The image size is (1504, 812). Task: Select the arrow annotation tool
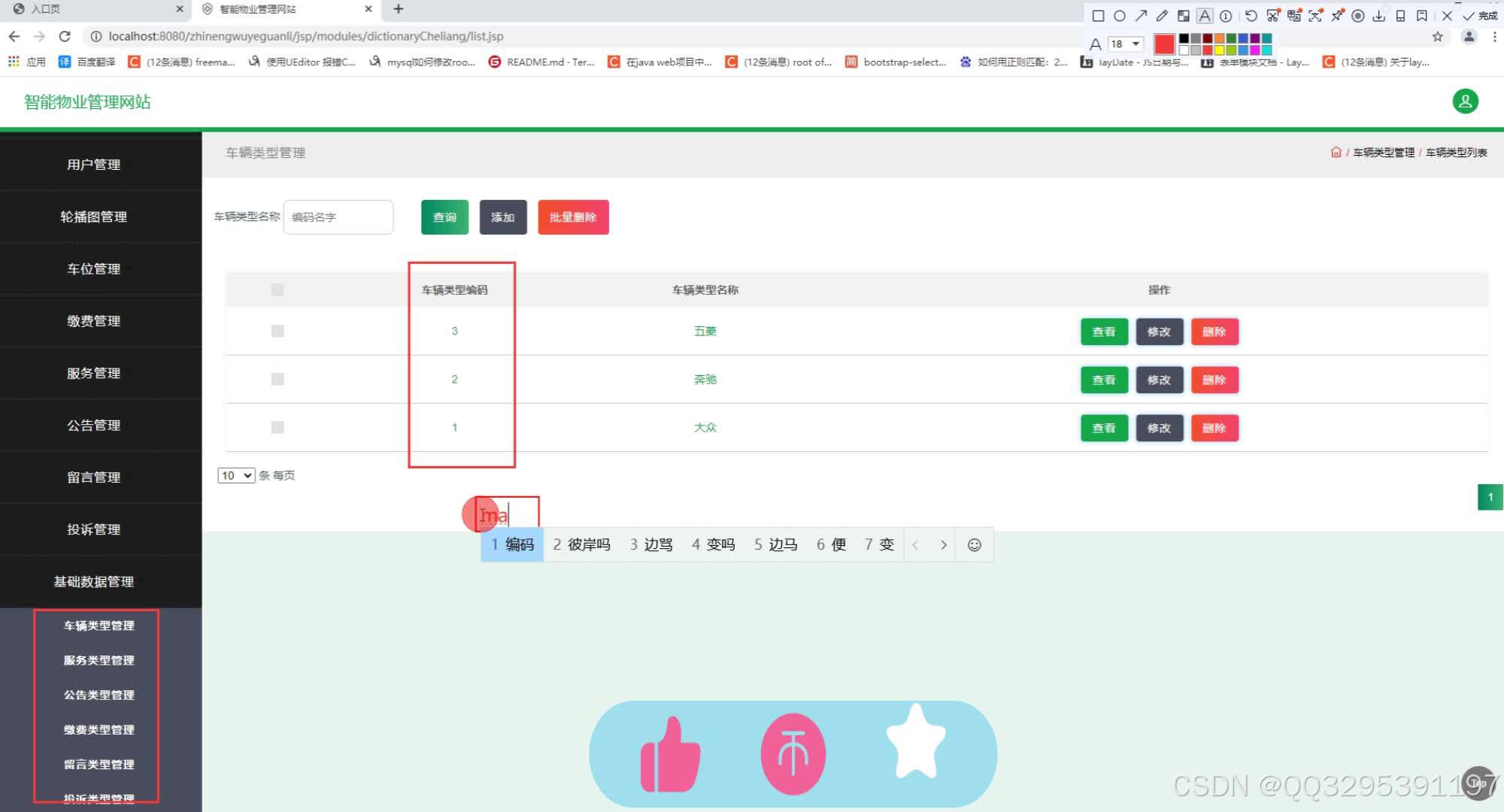[x=1141, y=16]
